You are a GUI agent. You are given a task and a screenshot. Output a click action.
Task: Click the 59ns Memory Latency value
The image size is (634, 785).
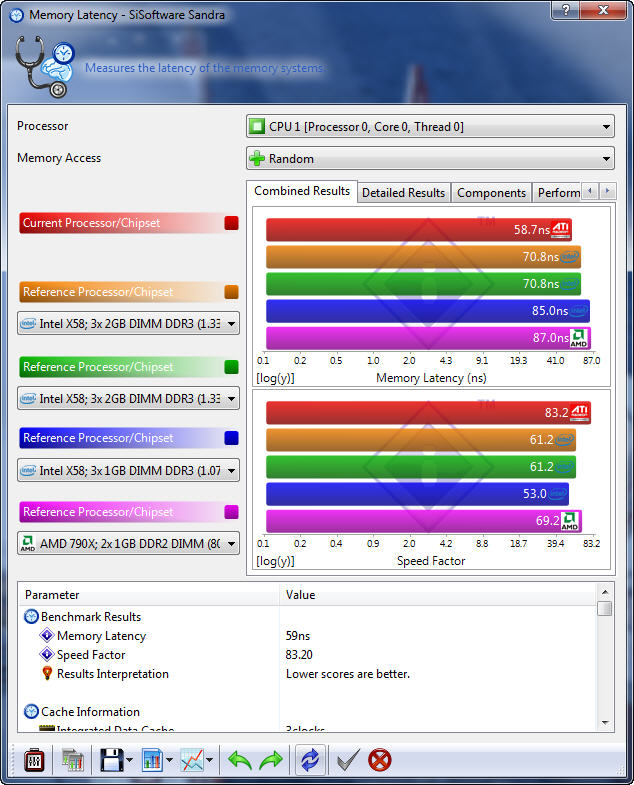(297, 636)
